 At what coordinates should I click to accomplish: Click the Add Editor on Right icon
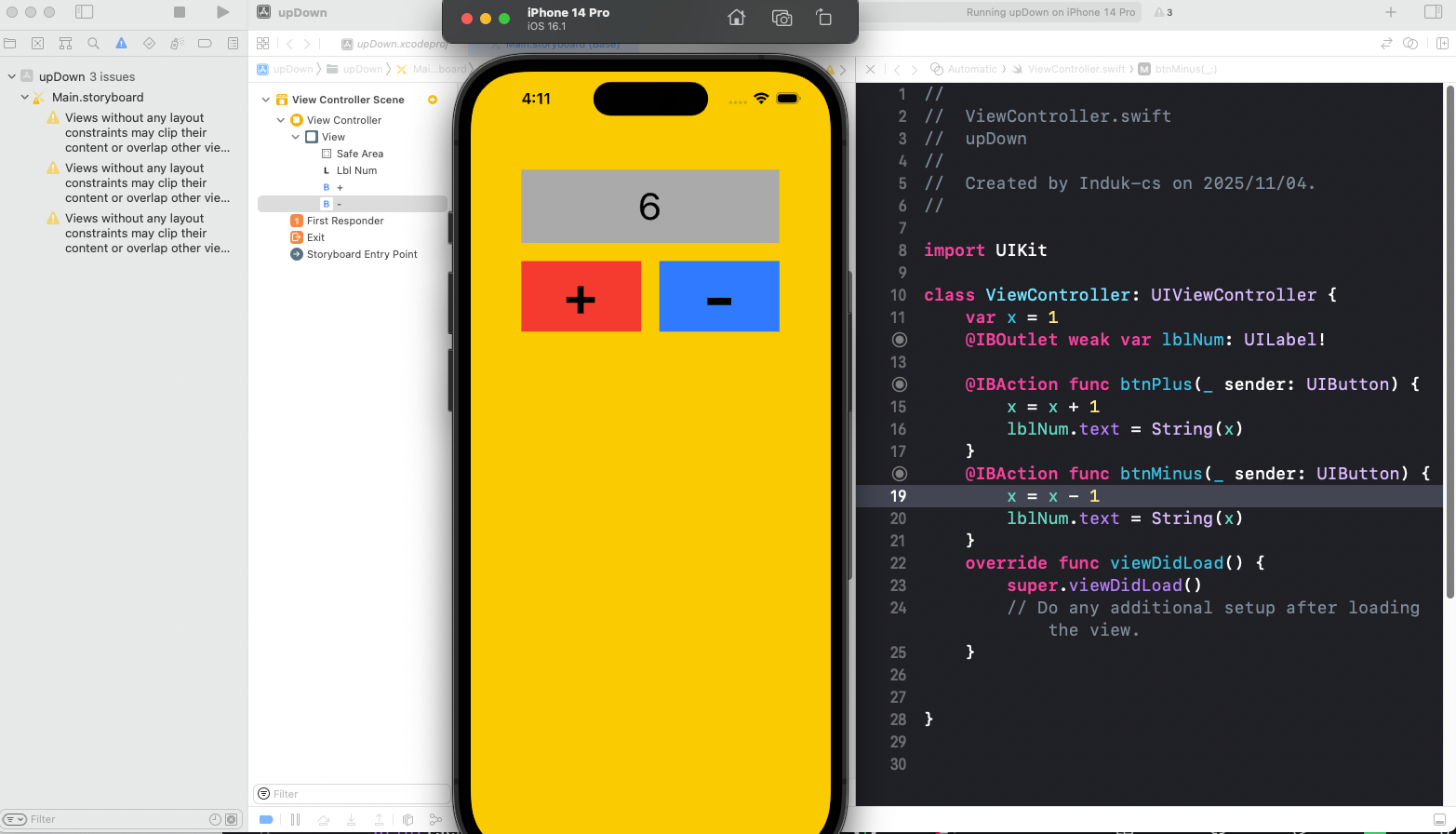coord(1442,44)
